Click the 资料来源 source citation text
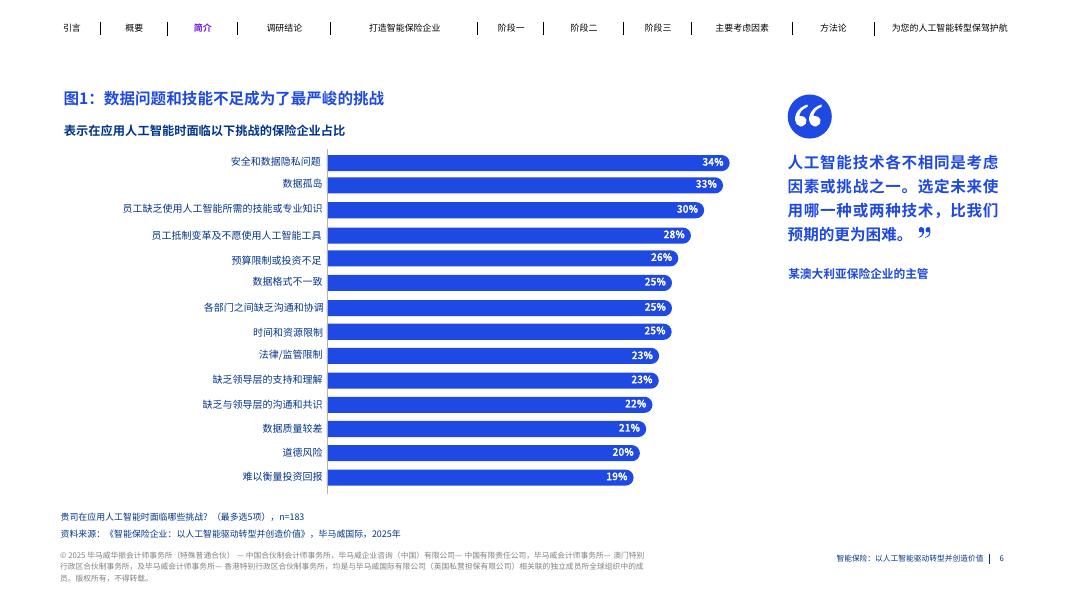This screenshot has height=600, width=1067. tap(230, 533)
